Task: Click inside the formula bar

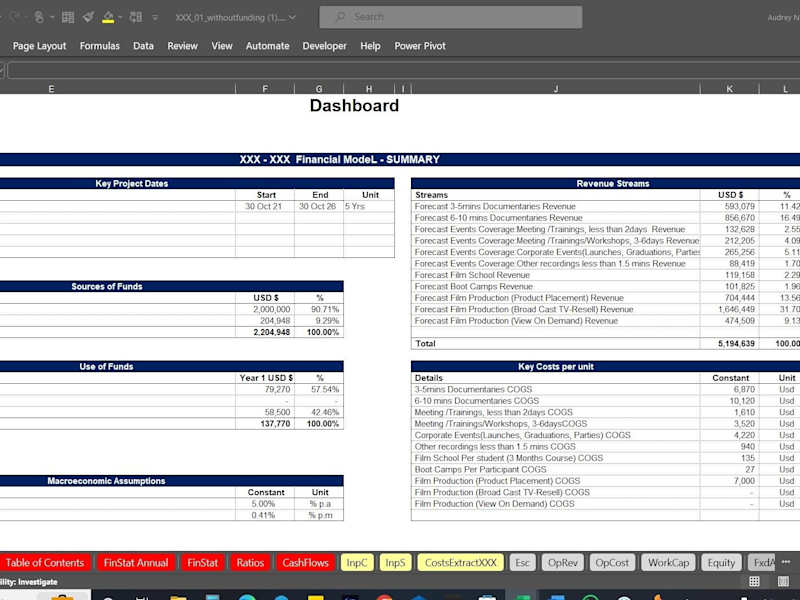Action: pyautogui.click(x=403, y=70)
